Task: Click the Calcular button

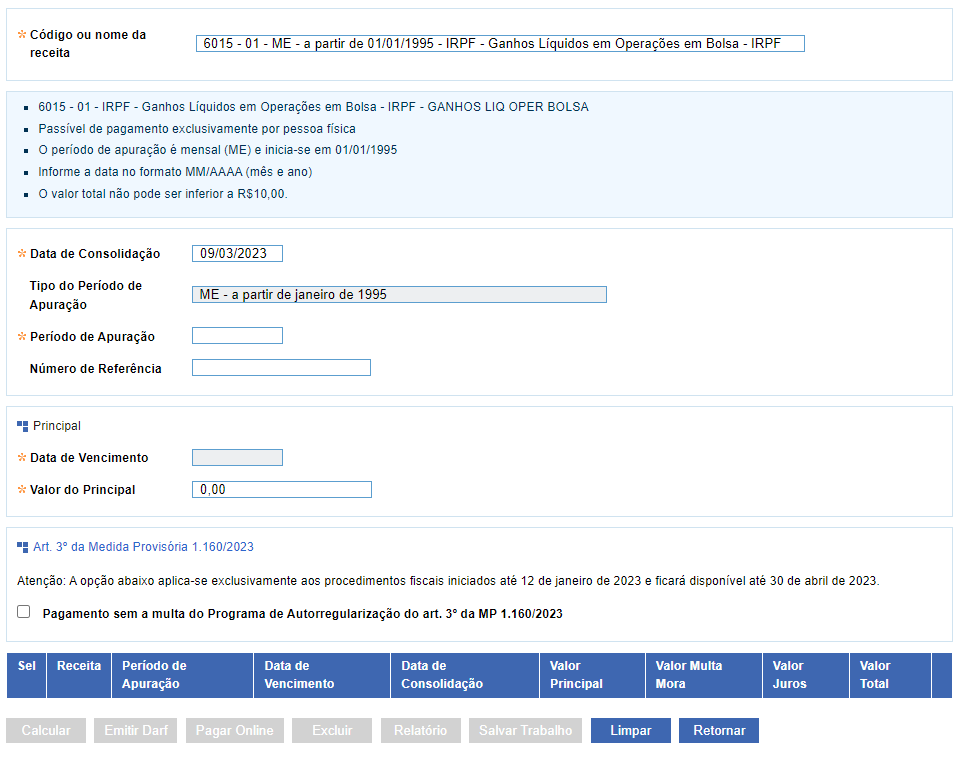Action: point(46,731)
